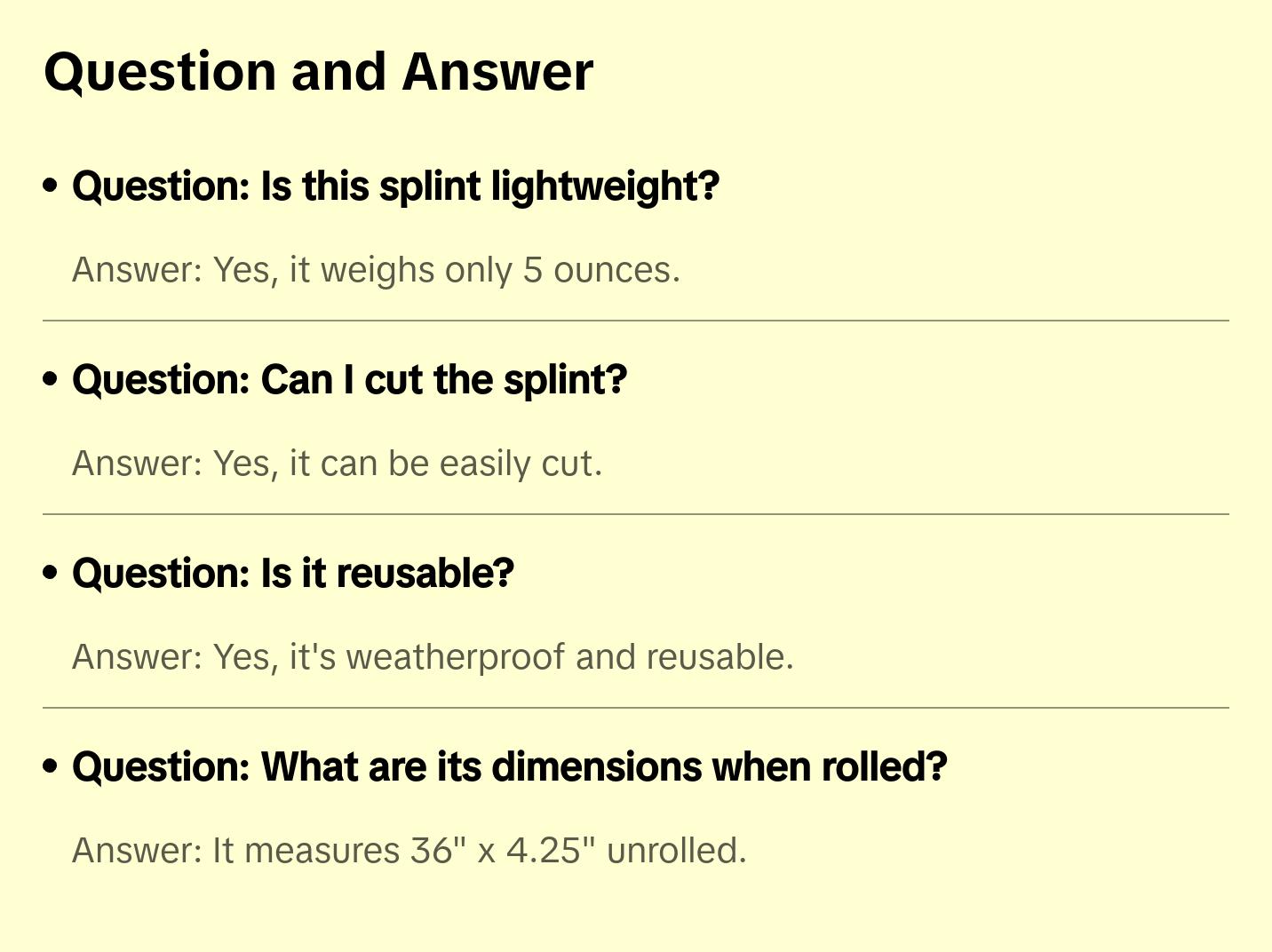Click the "36" x 4.25"" measurement text
Viewport: 1272px width, 952px height.
point(503,851)
